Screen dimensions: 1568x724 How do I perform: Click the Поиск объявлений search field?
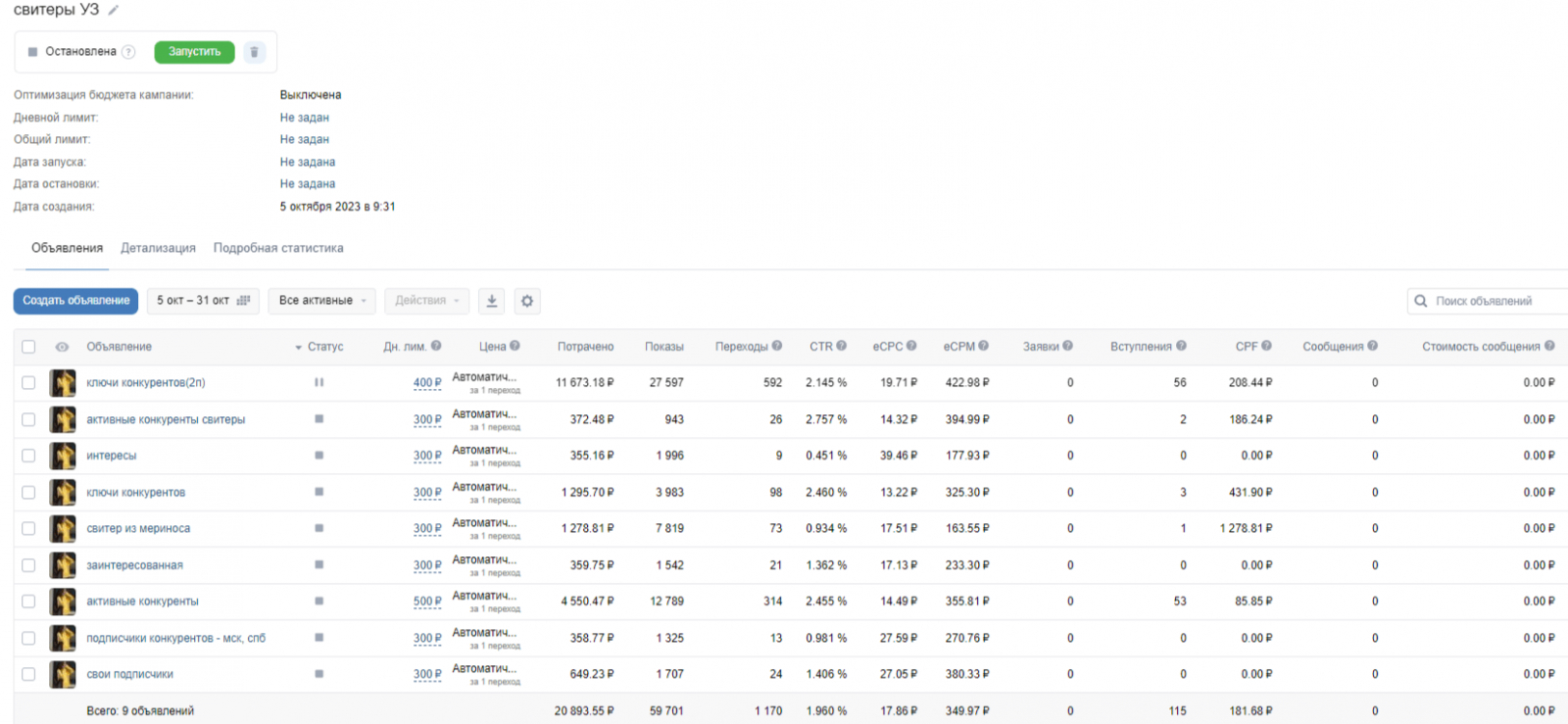coord(1490,301)
